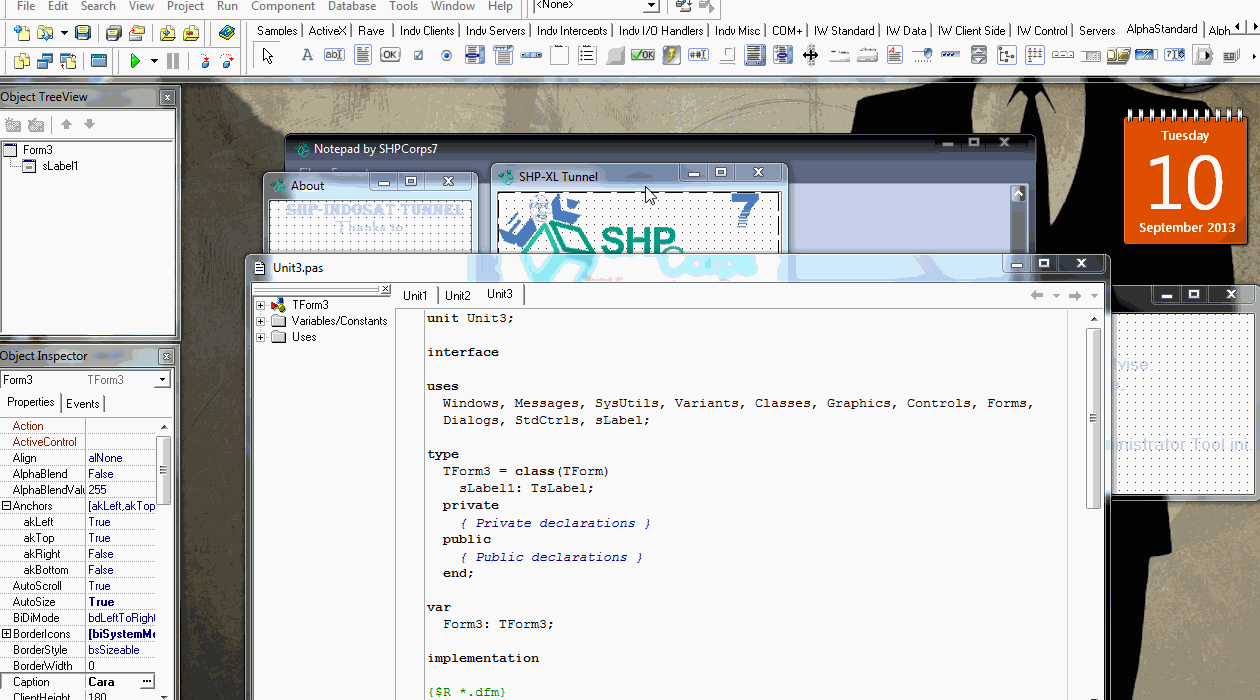1260x700 pixels.
Task: Select sLabel1 in Object TreeView
Action: pyautogui.click(x=60, y=166)
